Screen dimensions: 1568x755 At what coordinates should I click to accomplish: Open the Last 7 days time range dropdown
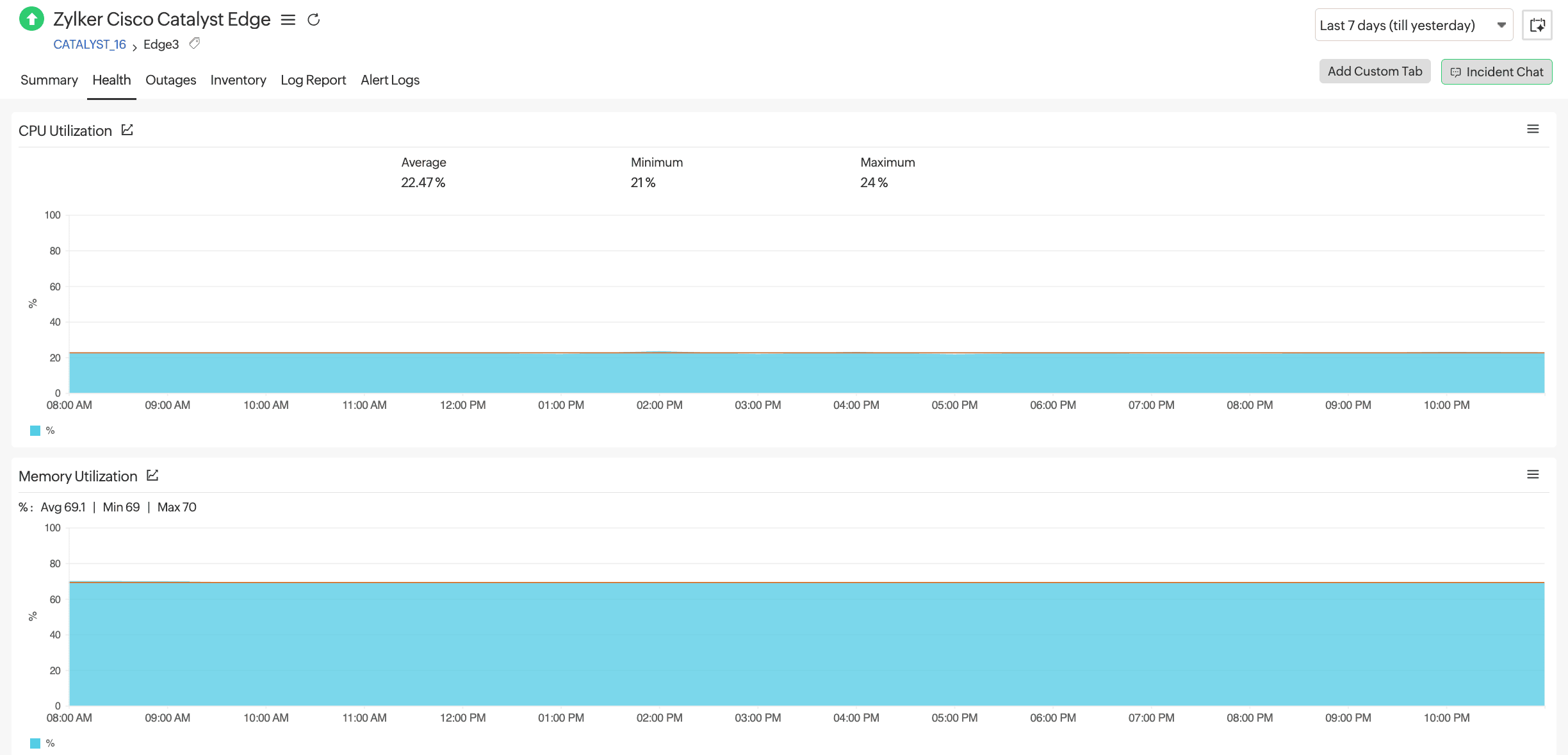point(1413,24)
